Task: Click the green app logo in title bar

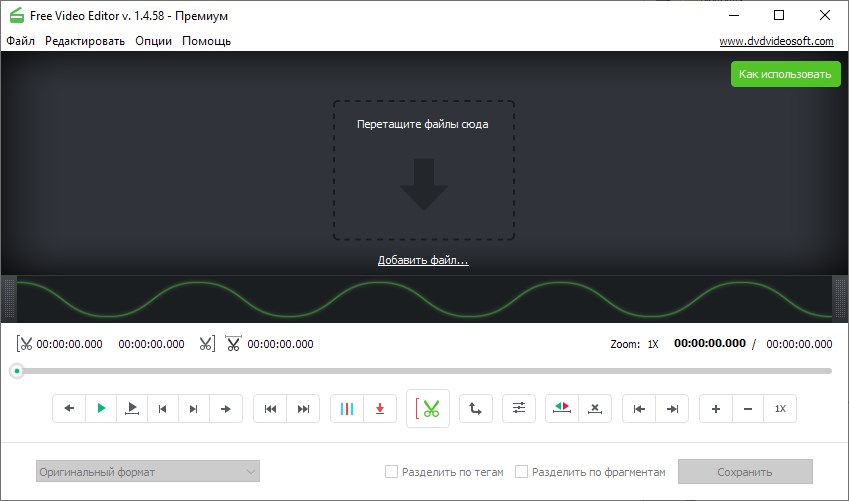Action: click(x=17, y=16)
